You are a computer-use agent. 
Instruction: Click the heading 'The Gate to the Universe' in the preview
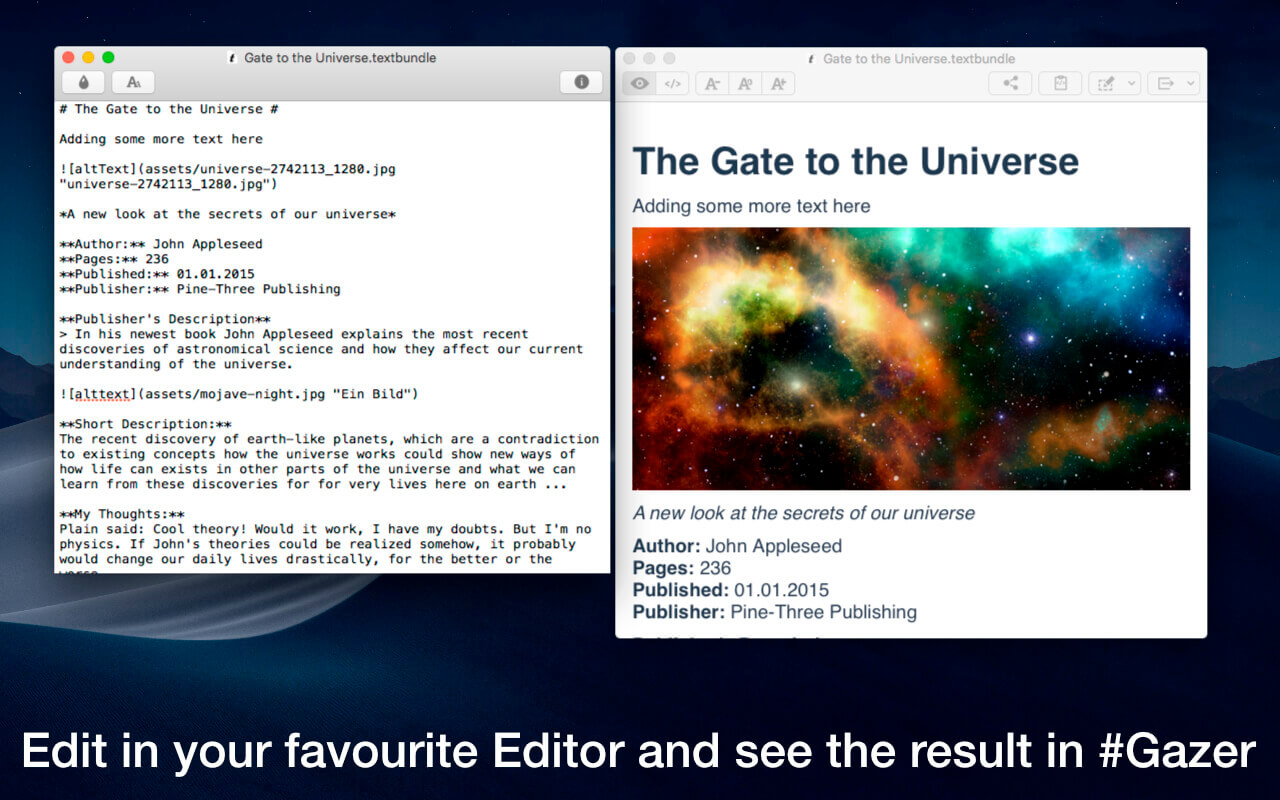(x=856, y=161)
